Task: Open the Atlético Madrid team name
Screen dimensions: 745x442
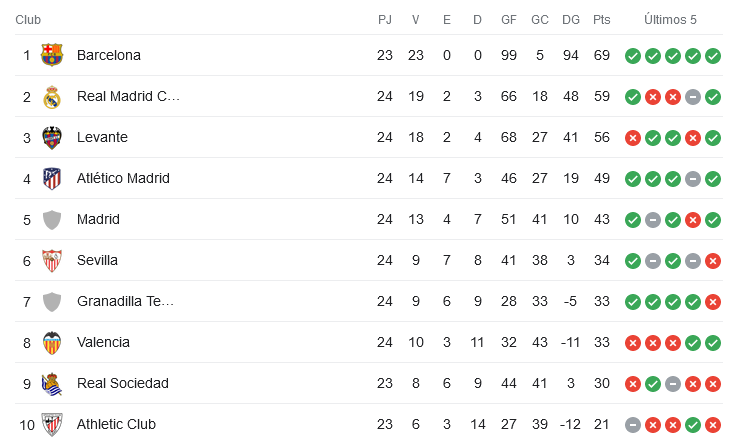Action: click(x=123, y=178)
